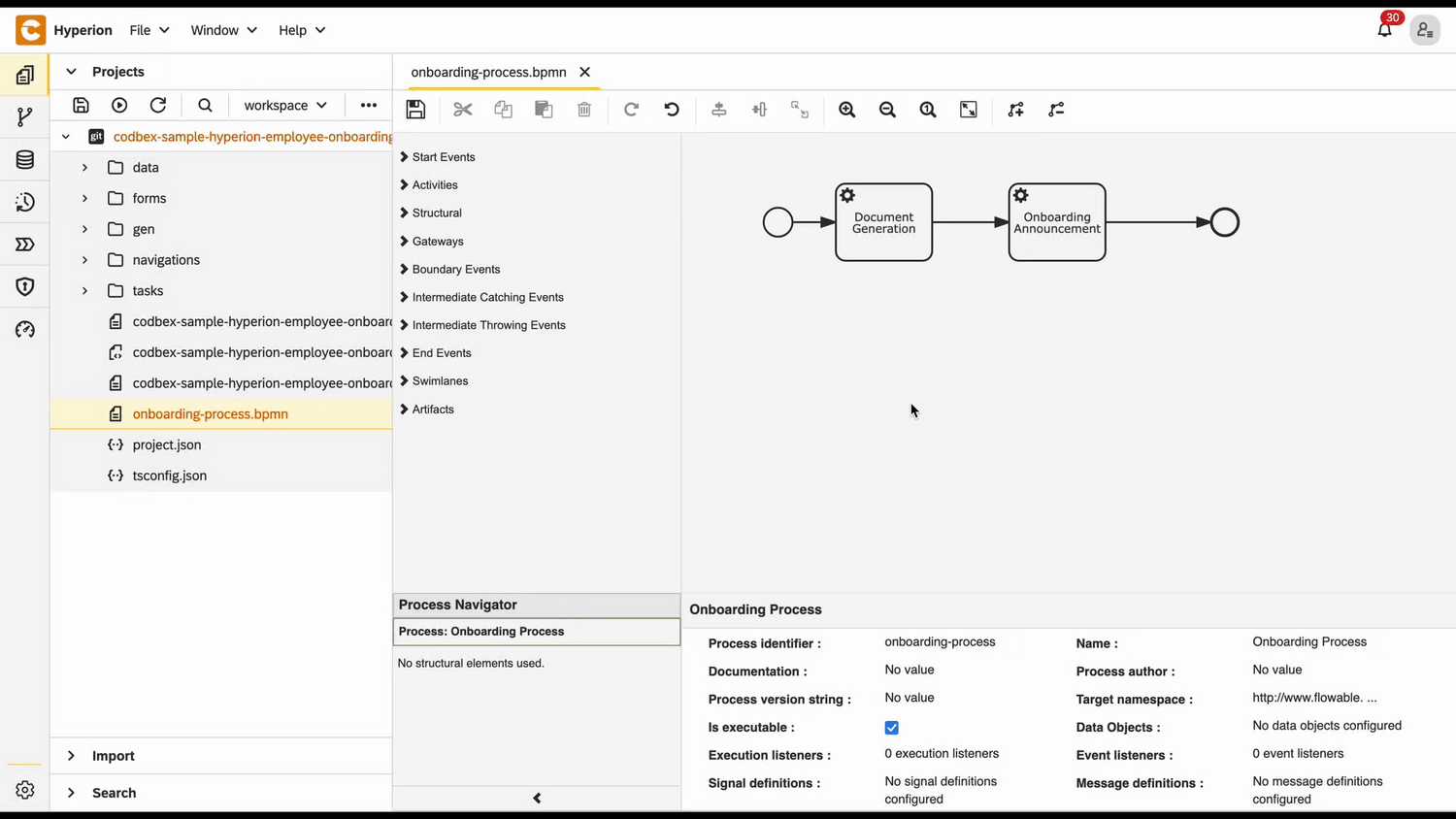The width and height of the screenshot is (1456, 819).
Task: Open the Help menu
Action: [x=302, y=30]
